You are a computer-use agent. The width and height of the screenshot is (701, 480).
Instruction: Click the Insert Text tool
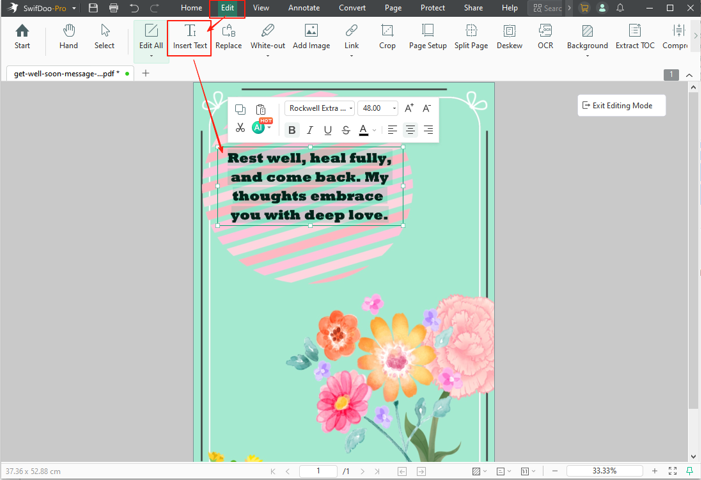[190, 37]
